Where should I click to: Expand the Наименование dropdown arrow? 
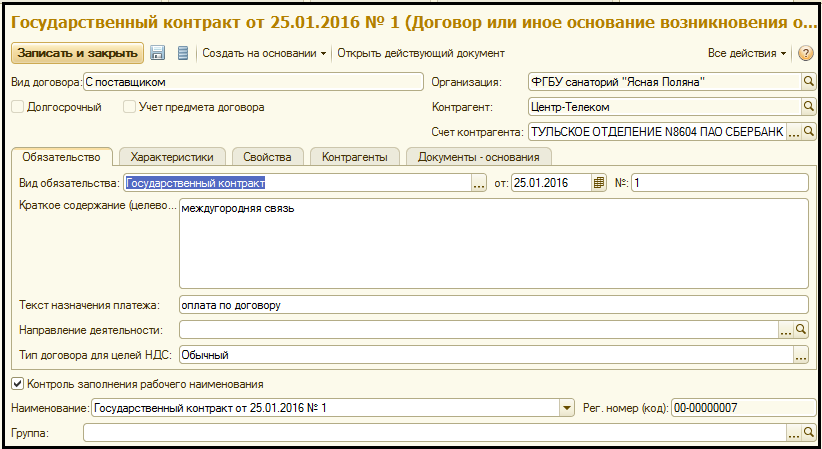click(567, 408)
